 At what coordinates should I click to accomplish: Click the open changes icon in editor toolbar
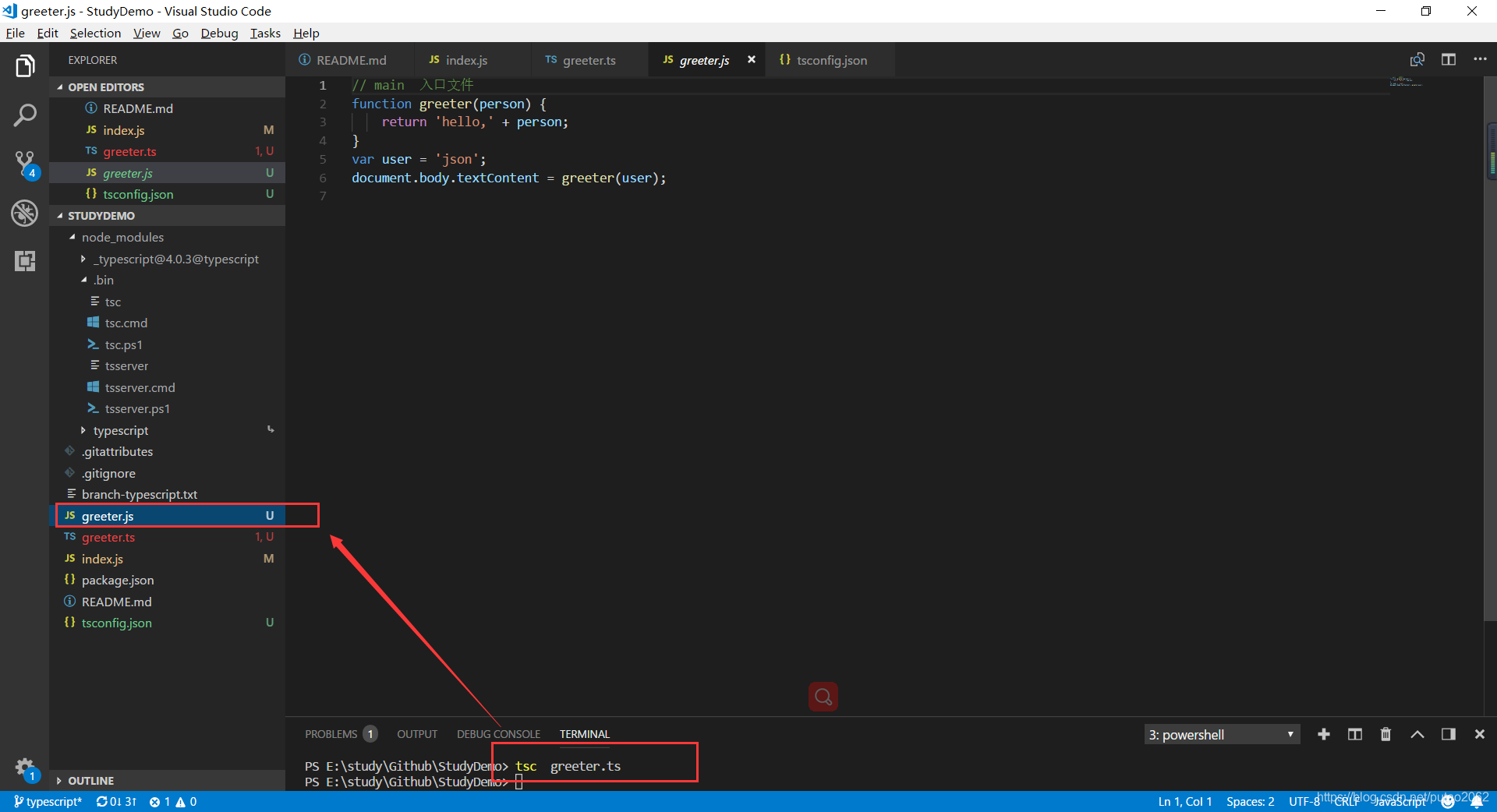1417,60
